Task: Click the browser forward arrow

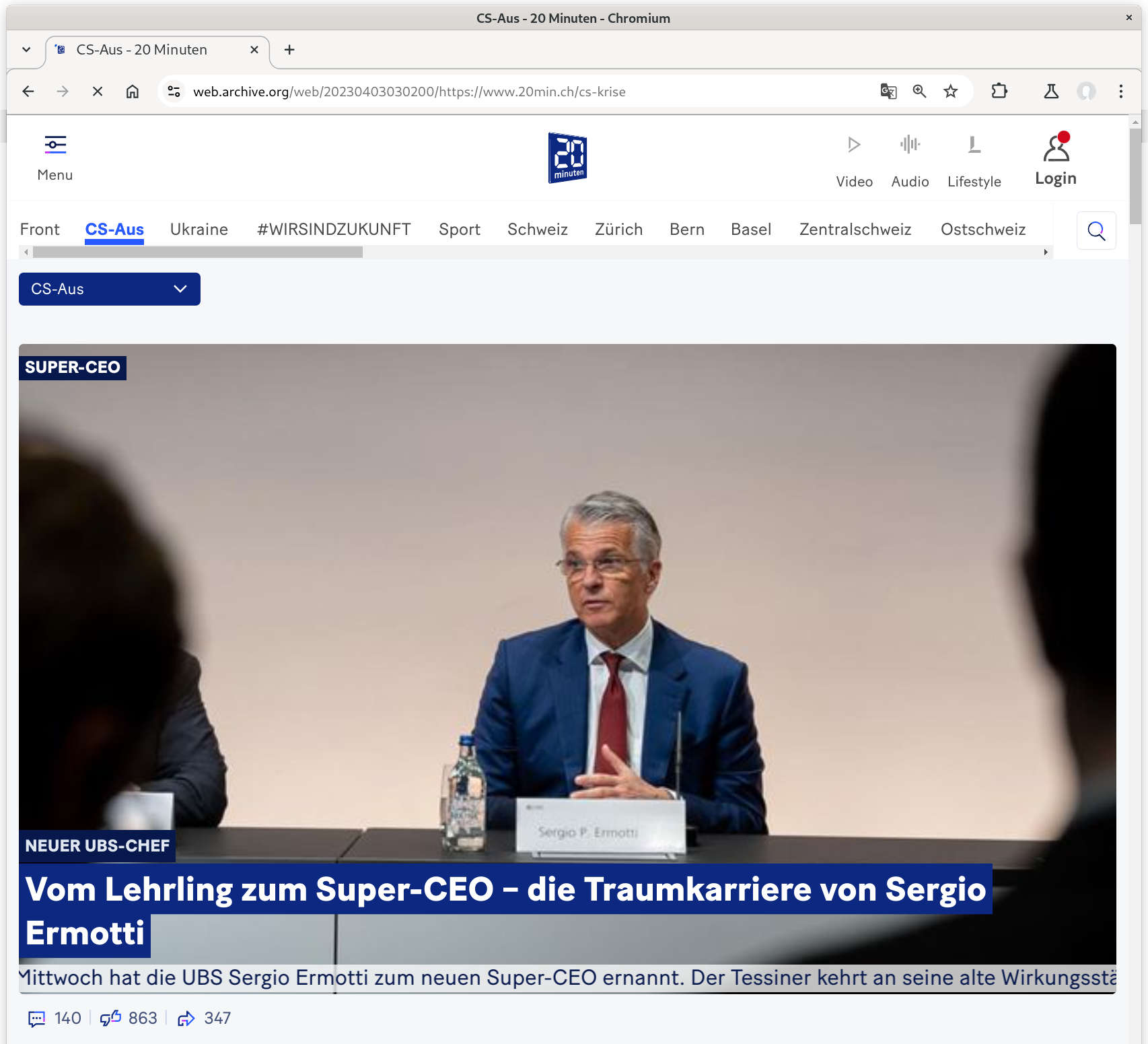Action: tap(63, 92)
